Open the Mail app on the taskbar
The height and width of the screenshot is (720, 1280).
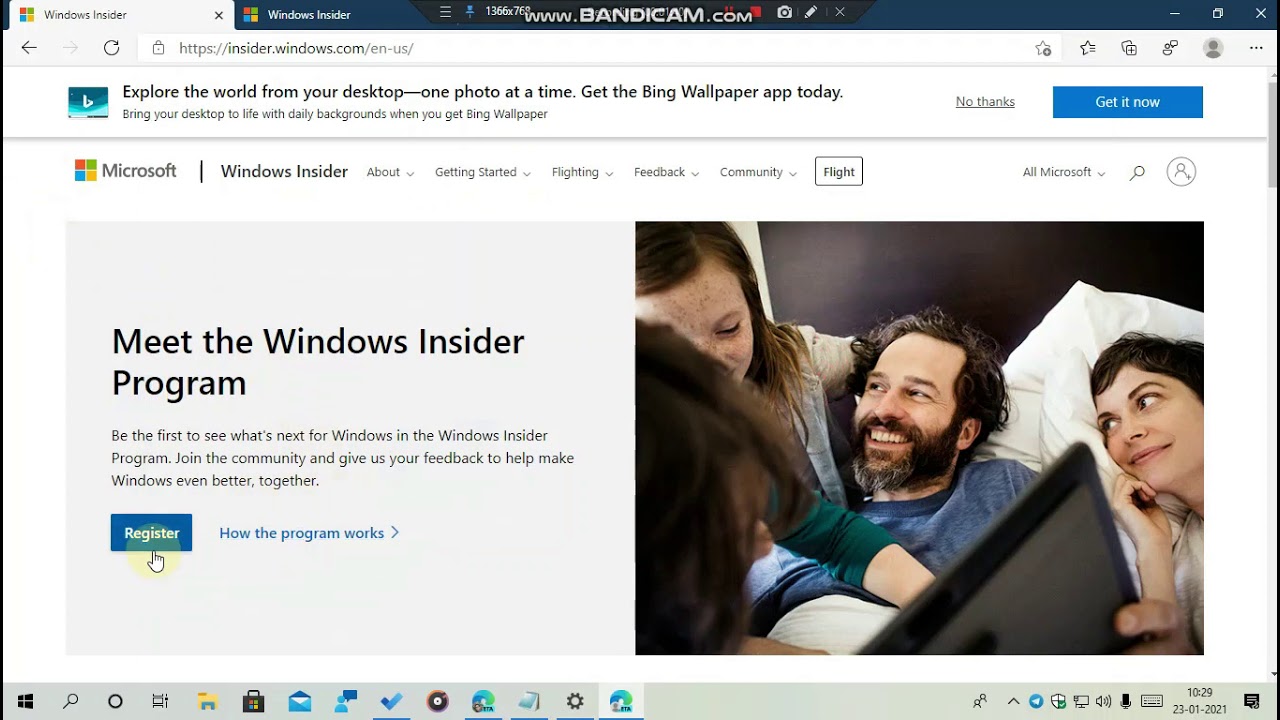(x=300, y=701)
